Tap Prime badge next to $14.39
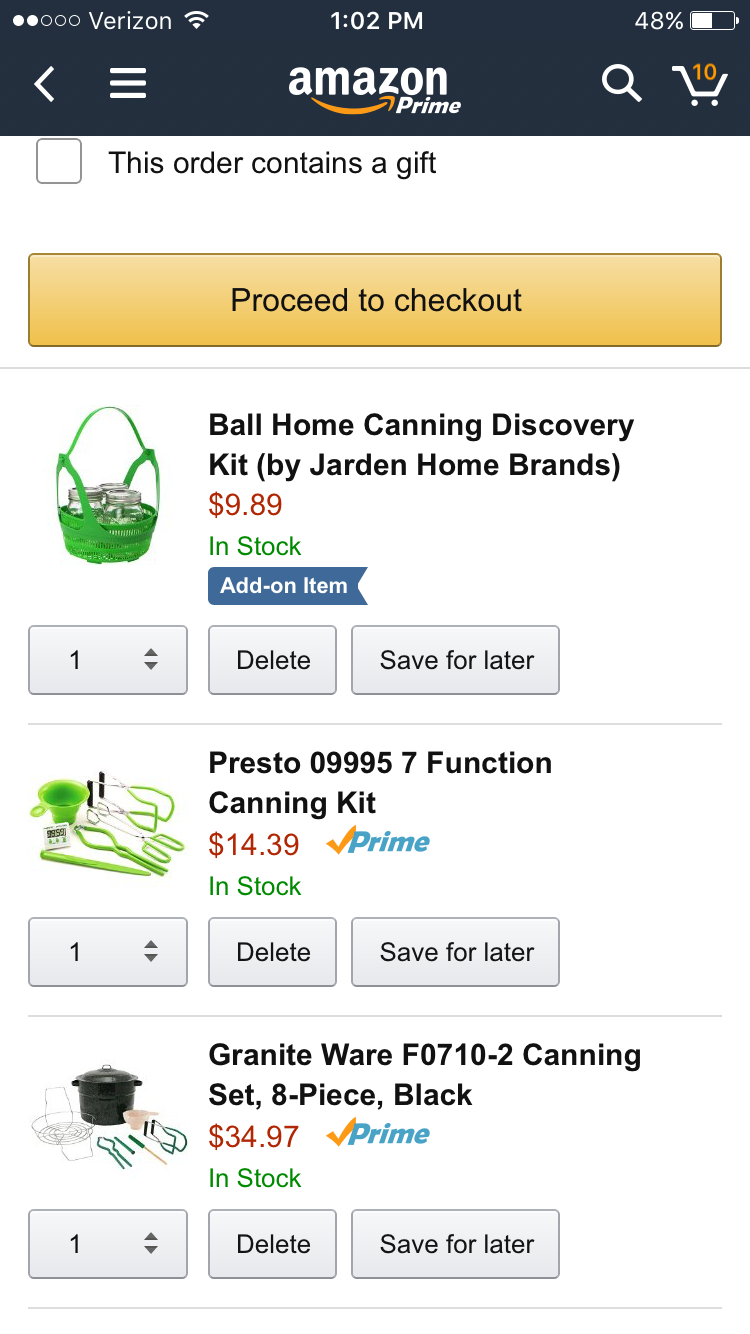This screenshot has width=750, height=1334. pos(379,843)
